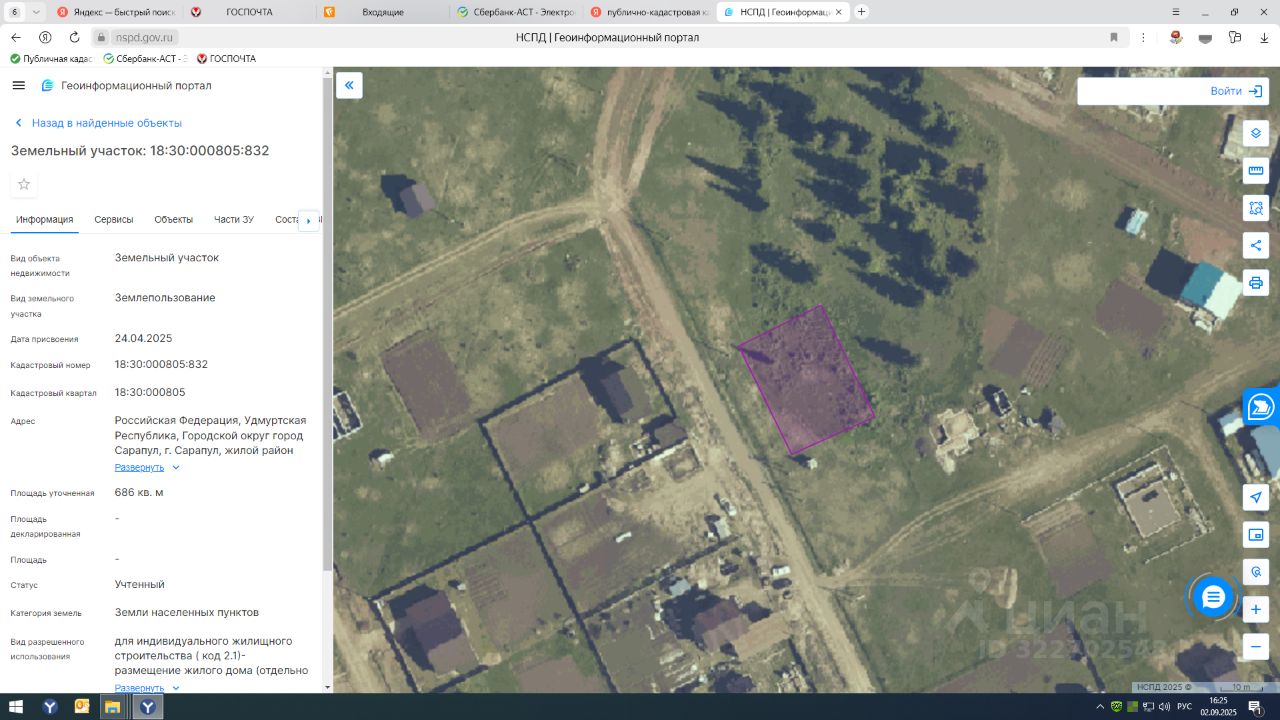Click the assignment date 24.04.2025

tap(144, 338)
